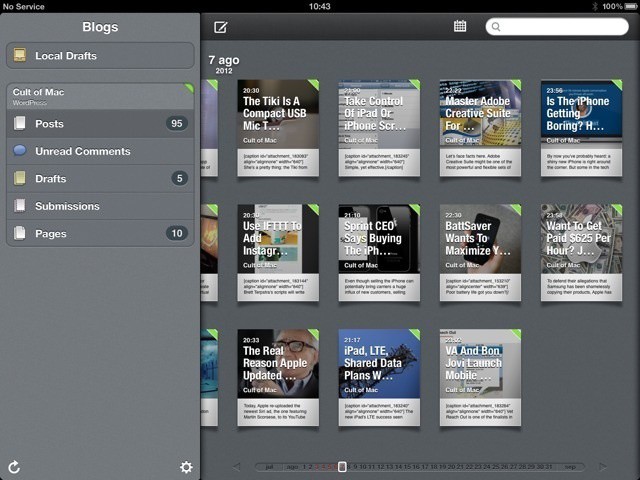Go to next month with right arrow
Image resolution: width=640 pixels, height=480 pixels.
click(603, 467)
